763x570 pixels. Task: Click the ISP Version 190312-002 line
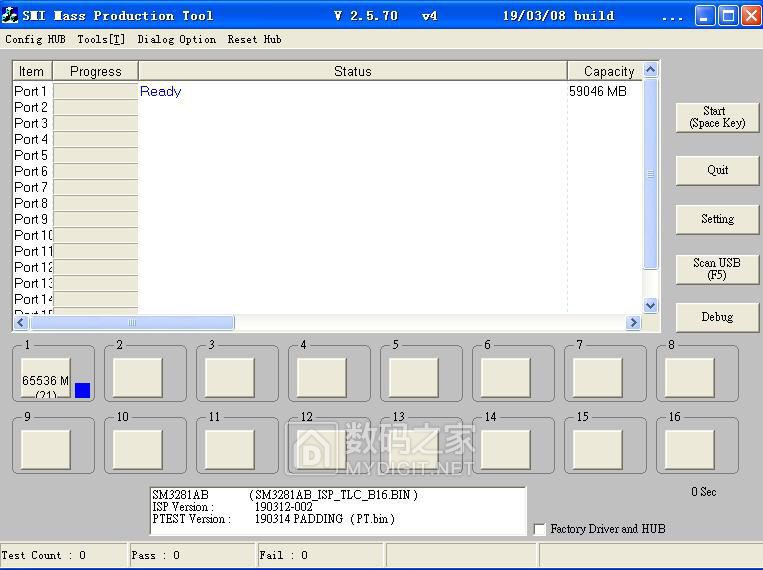[233, 507]
